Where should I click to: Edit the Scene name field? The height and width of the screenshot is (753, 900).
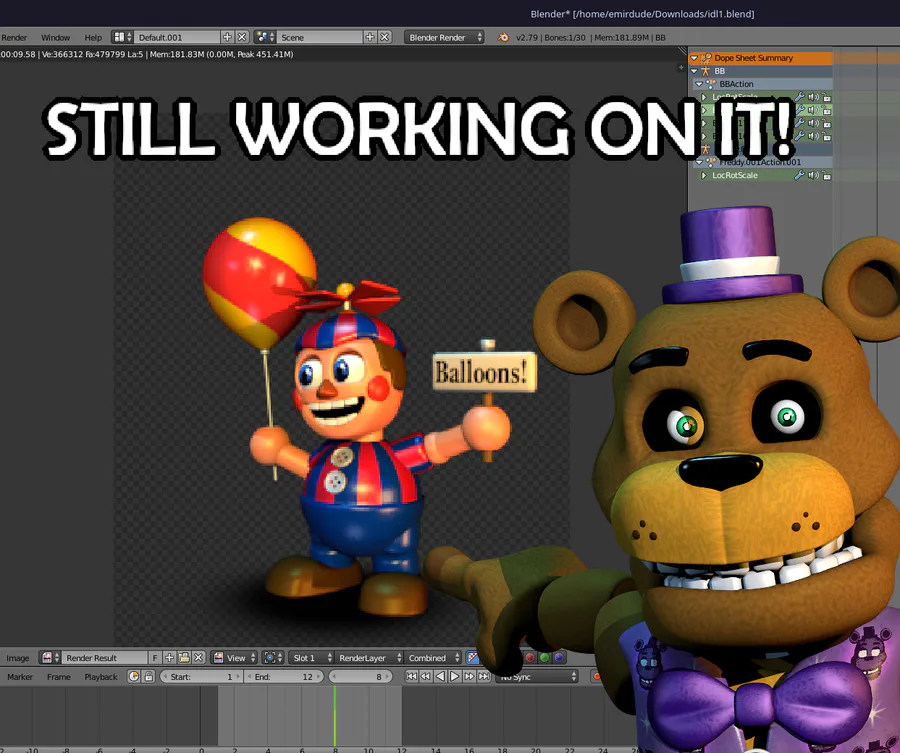tap(320, 37)
